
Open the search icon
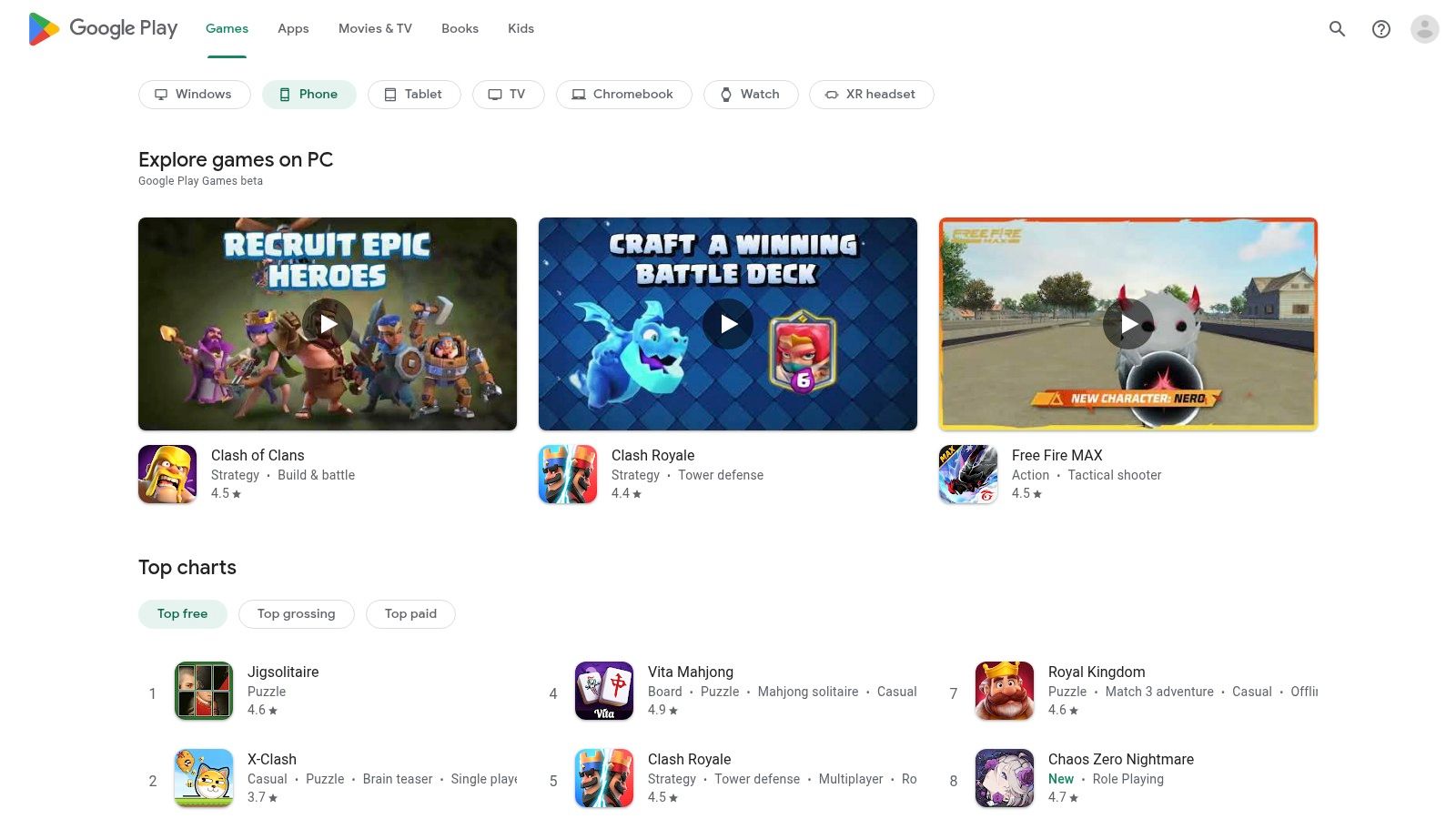click(1337, 28)
